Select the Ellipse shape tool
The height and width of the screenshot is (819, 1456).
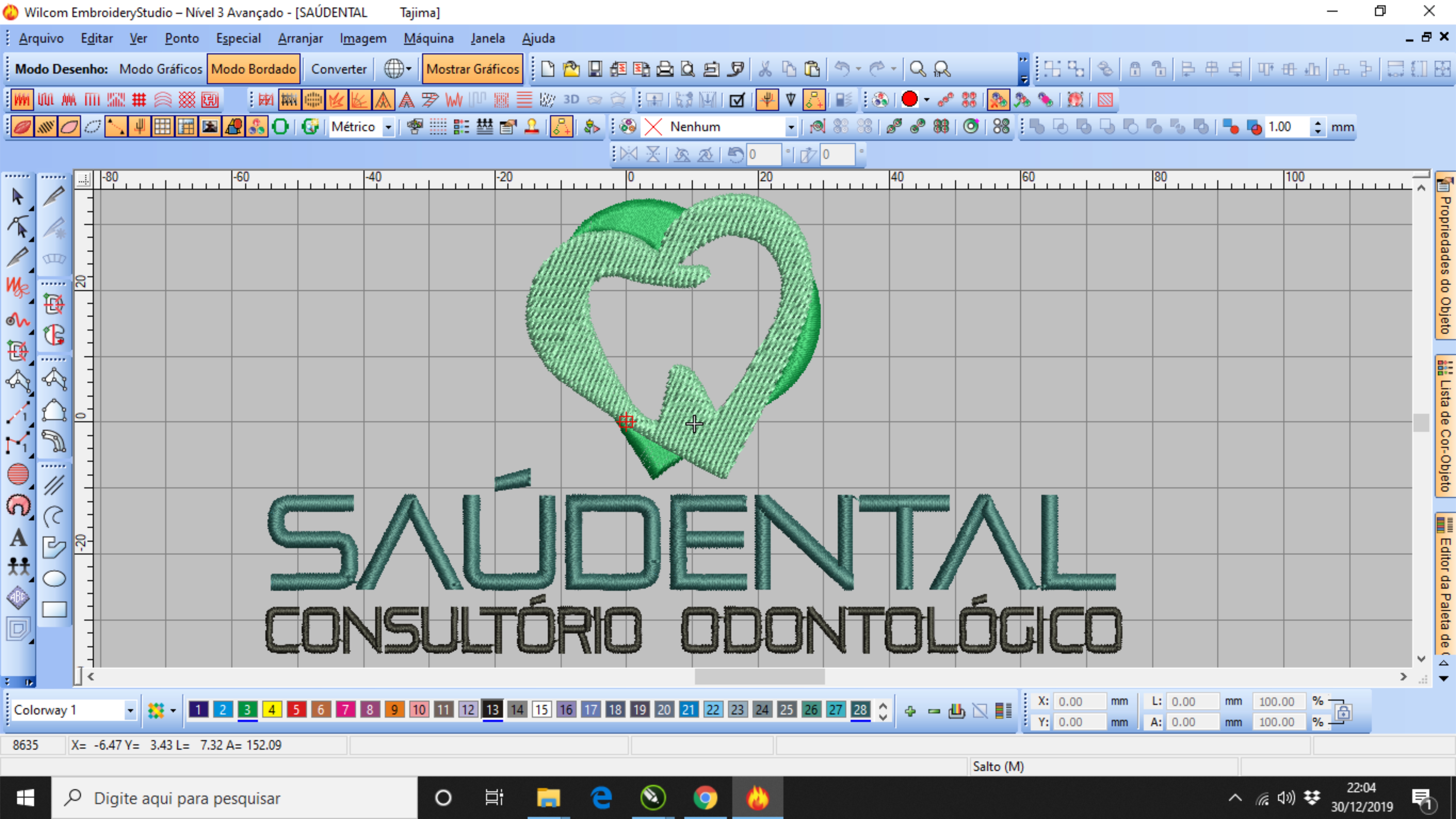(54, 579)
